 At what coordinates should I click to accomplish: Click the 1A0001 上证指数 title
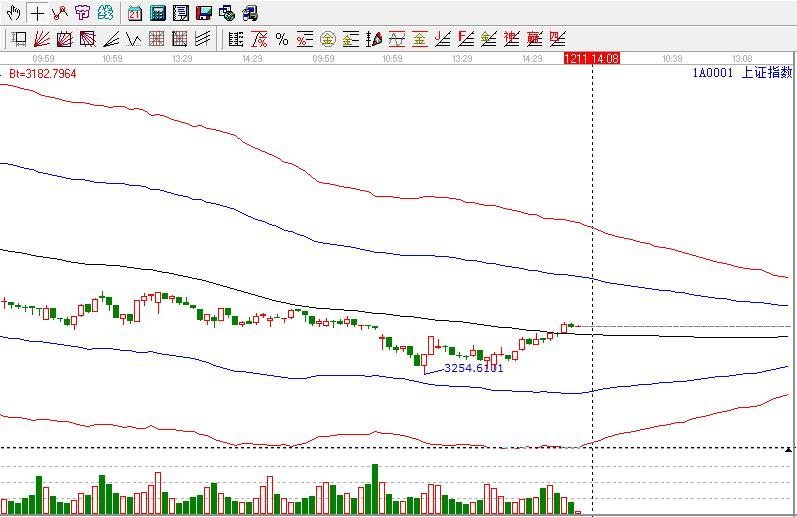(x=743, y=73)
